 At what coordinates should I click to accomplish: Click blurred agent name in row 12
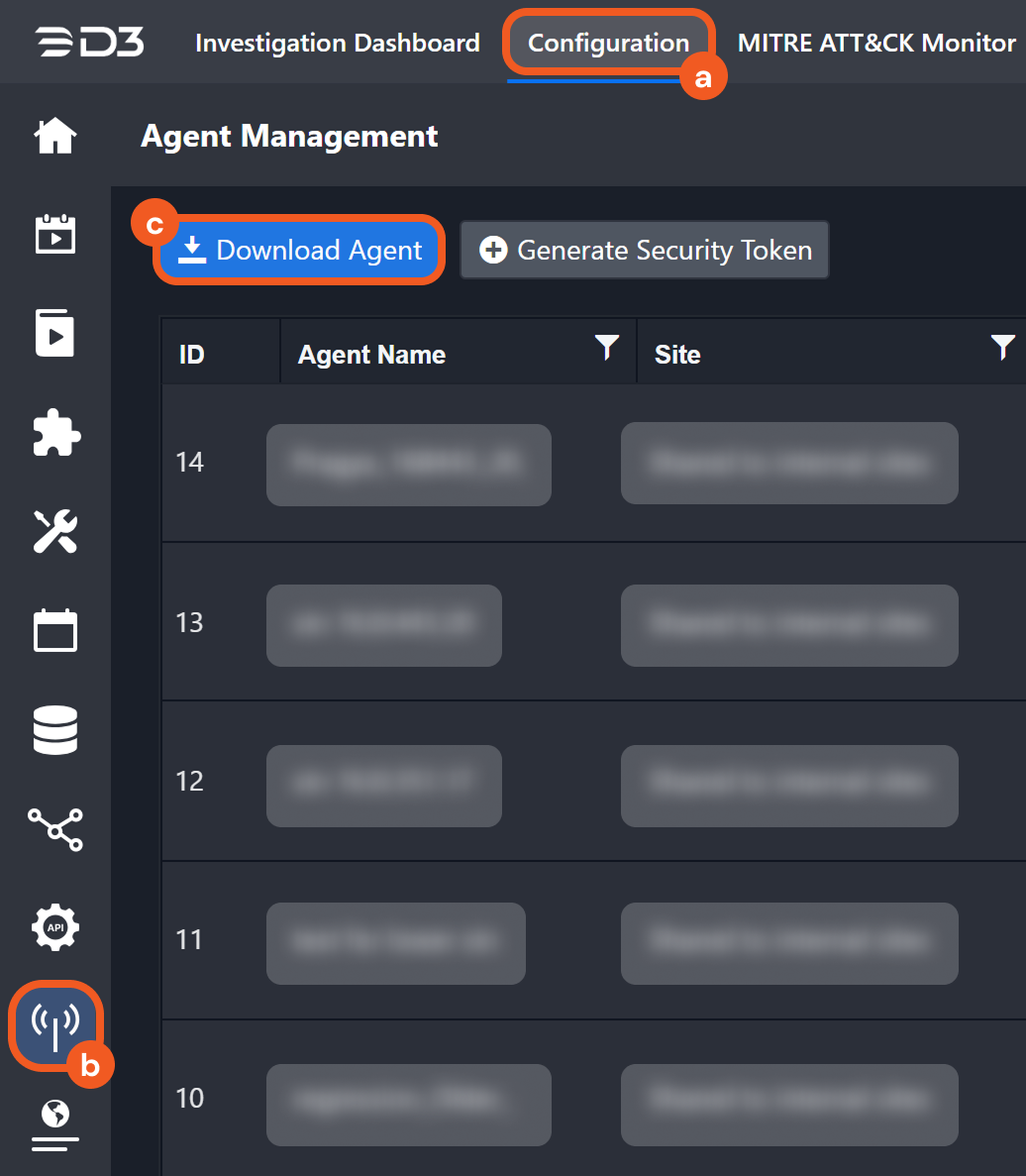point(383,786)
